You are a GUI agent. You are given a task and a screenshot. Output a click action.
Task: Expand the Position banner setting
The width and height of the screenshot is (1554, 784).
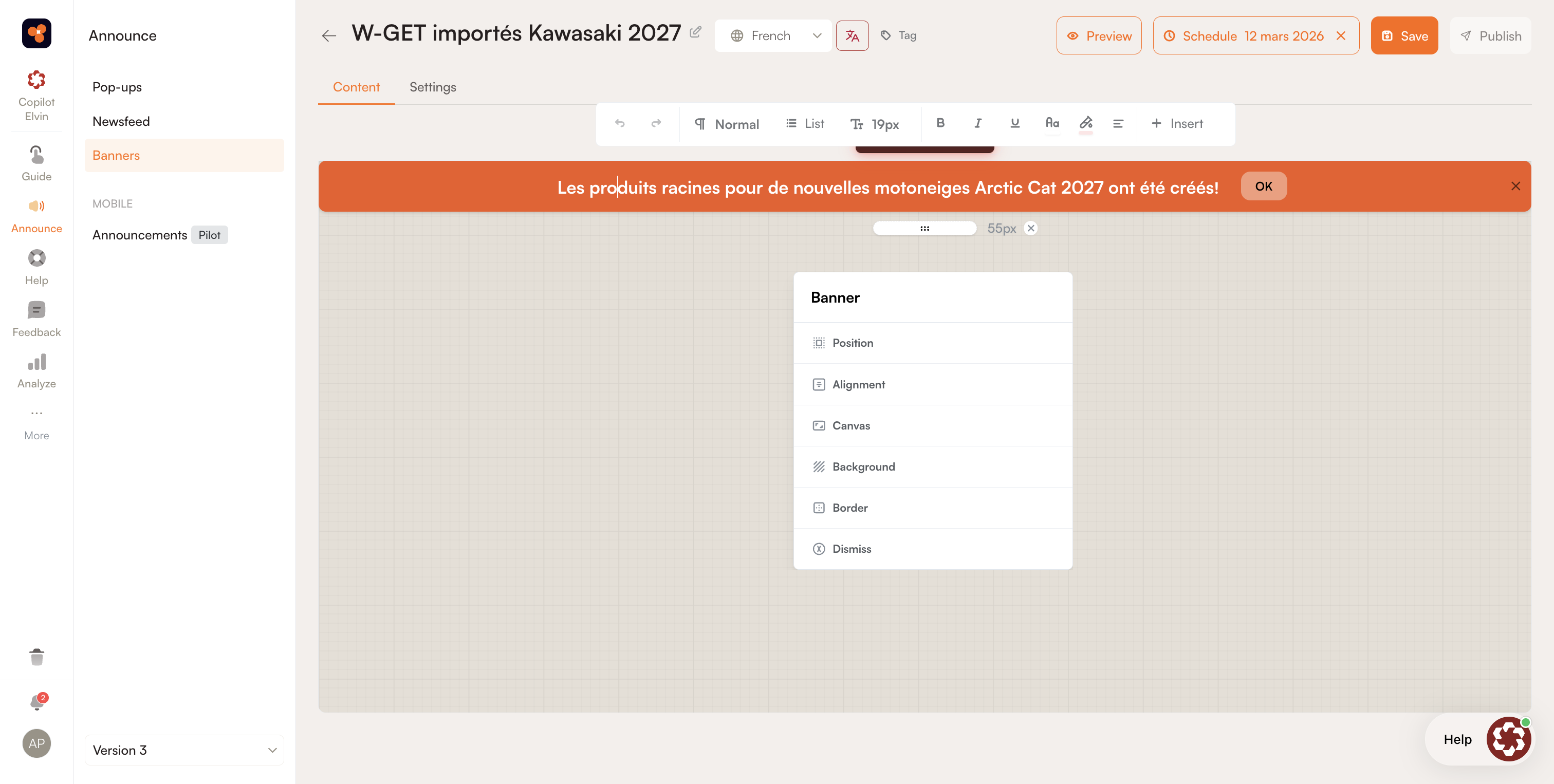(x=933, y=343)
